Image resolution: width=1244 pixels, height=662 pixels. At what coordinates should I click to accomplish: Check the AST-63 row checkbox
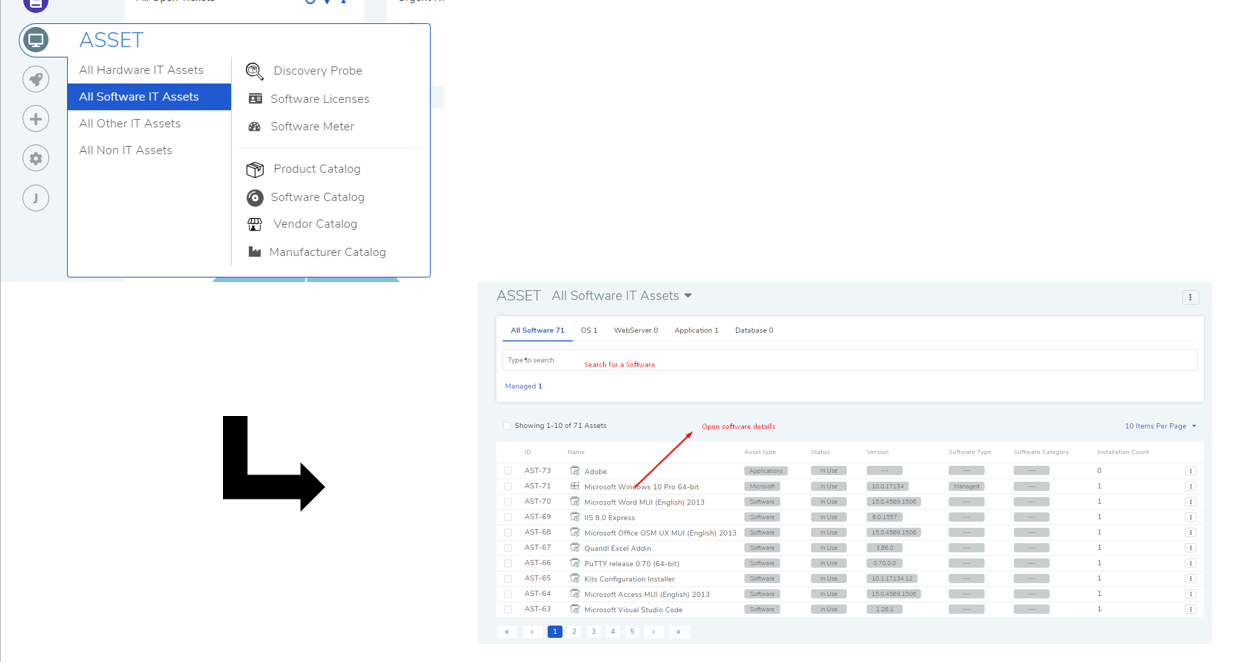tap(508, 609)
